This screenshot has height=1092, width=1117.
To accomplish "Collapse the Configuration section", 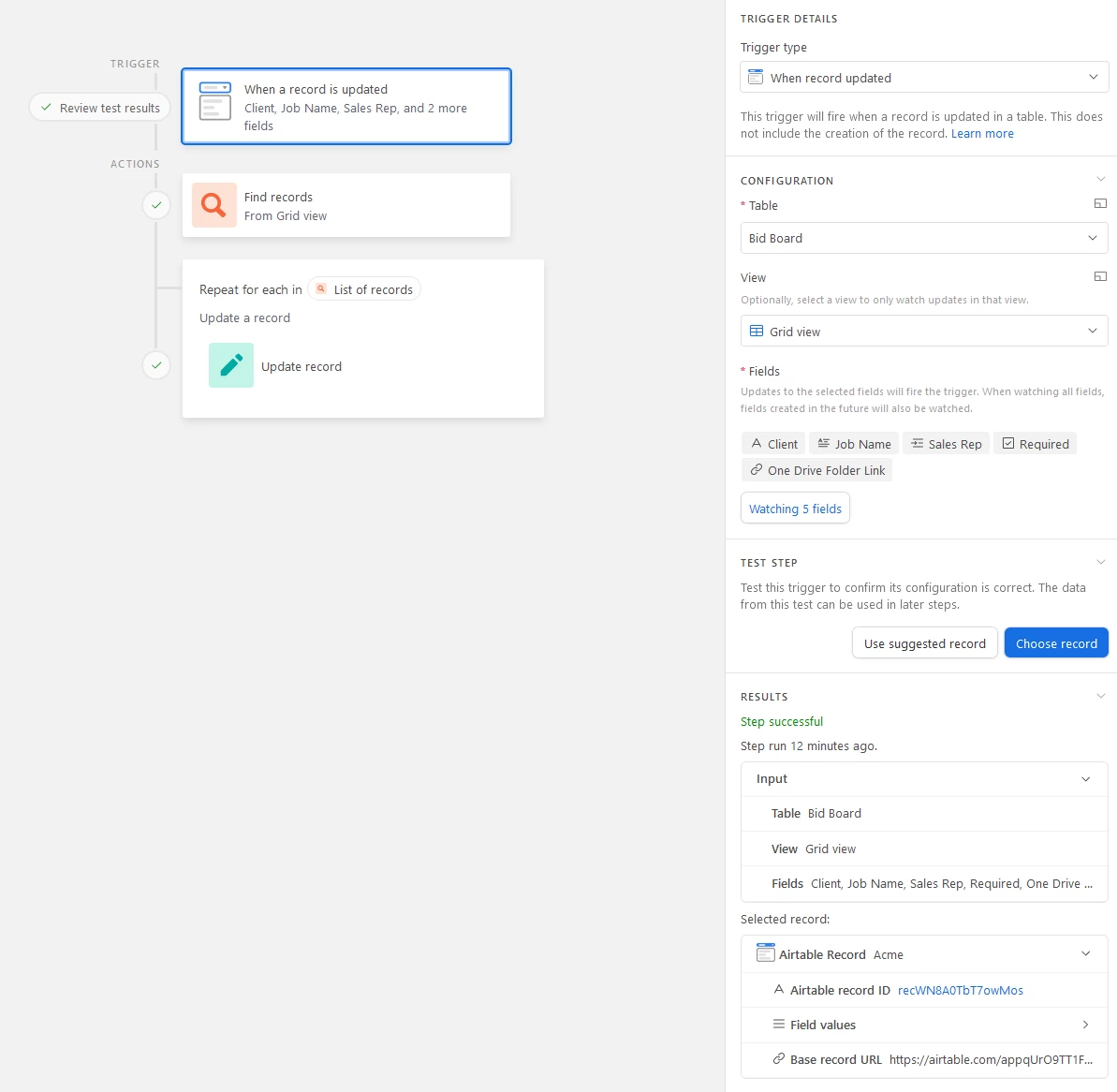I will click(x=1101, y=180).
